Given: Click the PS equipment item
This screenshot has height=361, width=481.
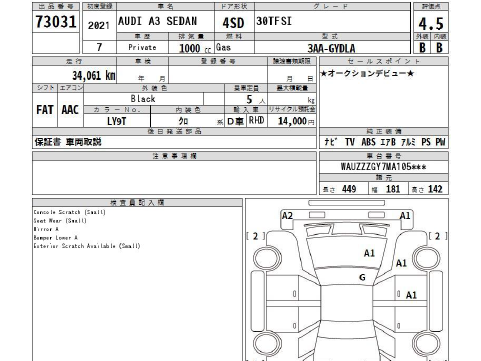Looking at the screenshot, I should pos(426,142).
